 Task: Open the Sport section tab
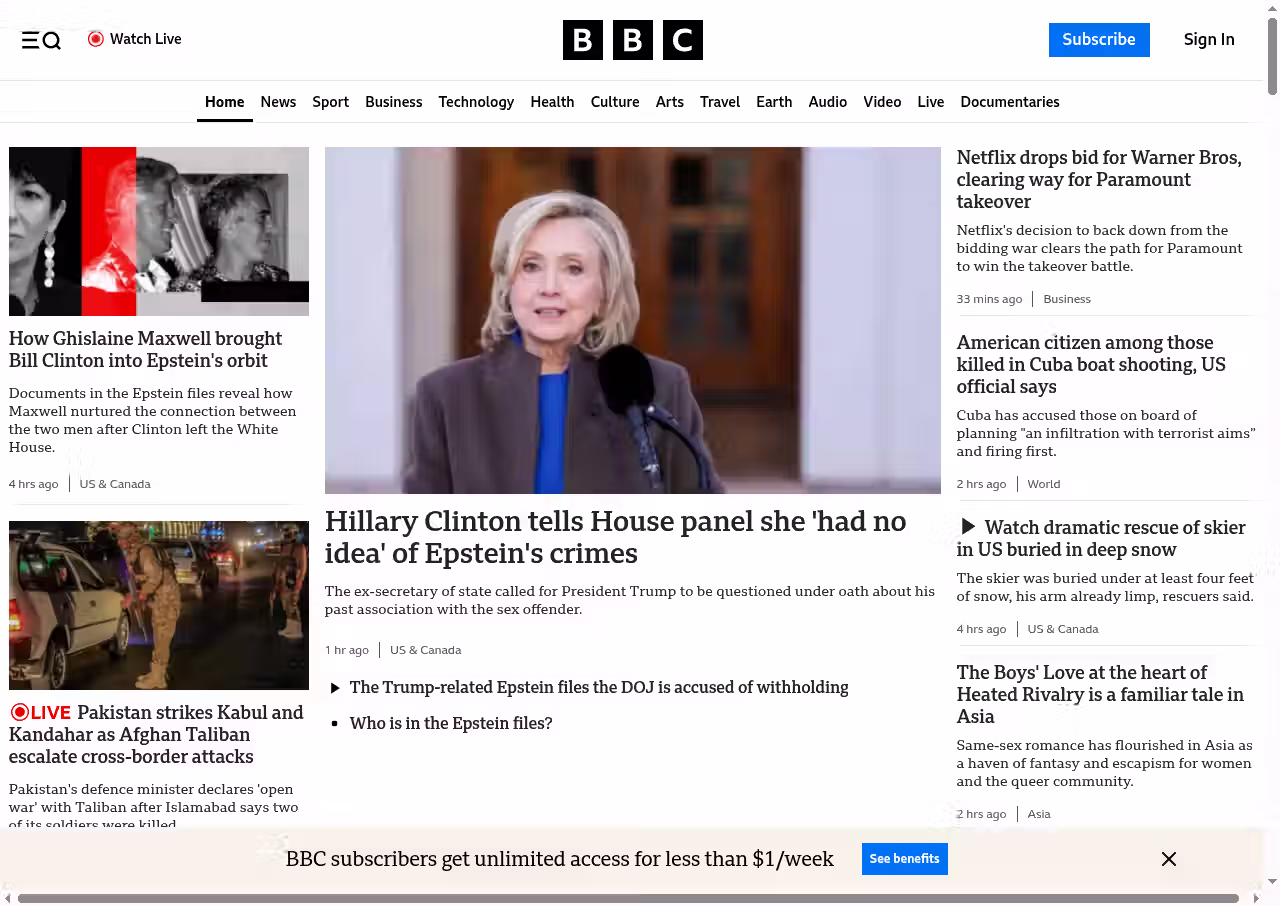[330, 102]
